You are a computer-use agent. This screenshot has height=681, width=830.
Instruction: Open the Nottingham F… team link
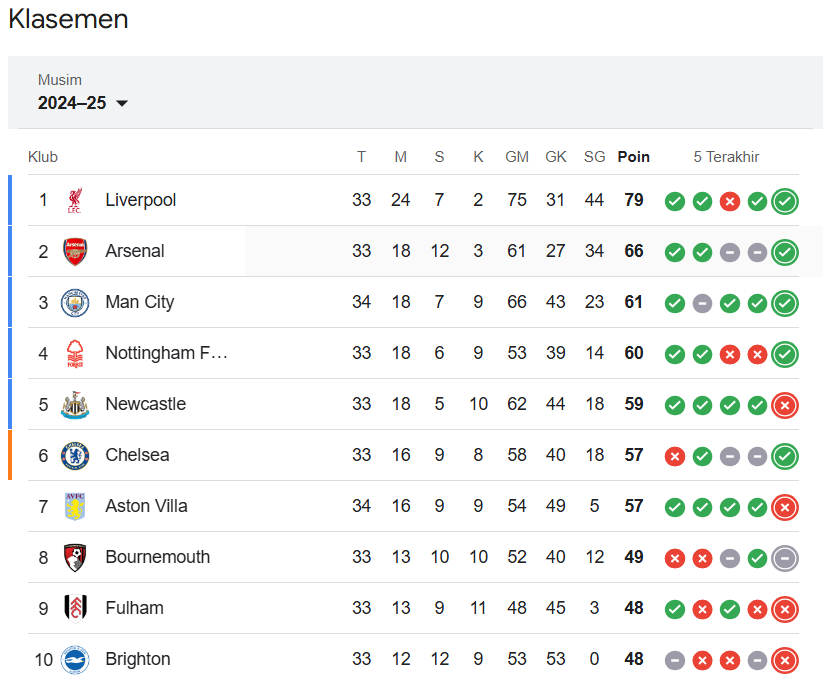click(166, 353)
